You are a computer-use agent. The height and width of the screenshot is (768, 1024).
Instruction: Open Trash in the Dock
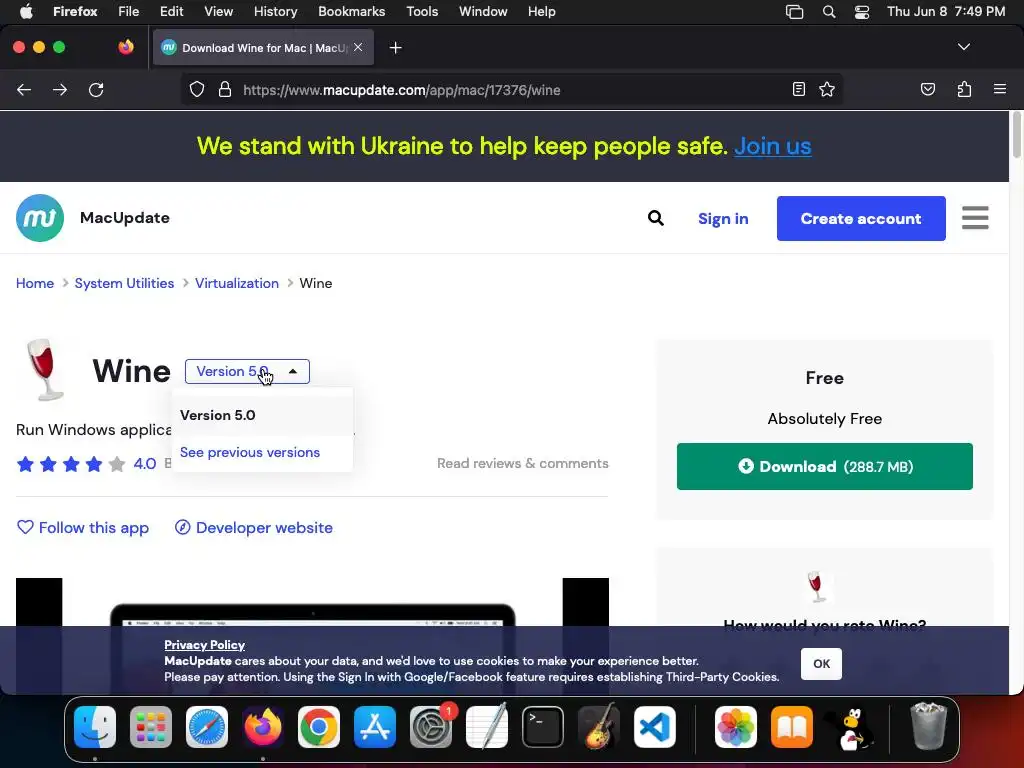pyautogui.click(x=928, y=727)
